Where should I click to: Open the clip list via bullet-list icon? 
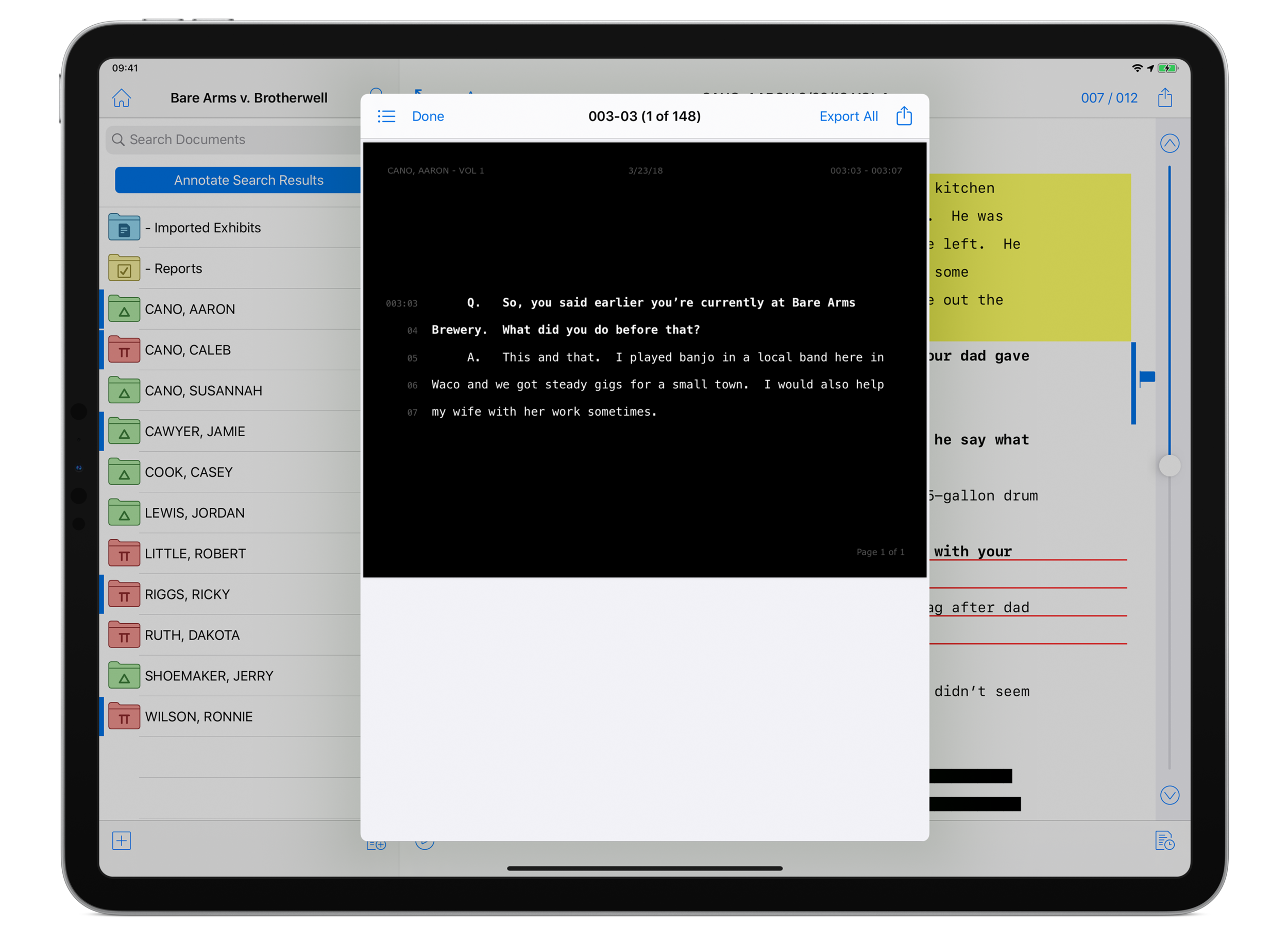(386, 116)
